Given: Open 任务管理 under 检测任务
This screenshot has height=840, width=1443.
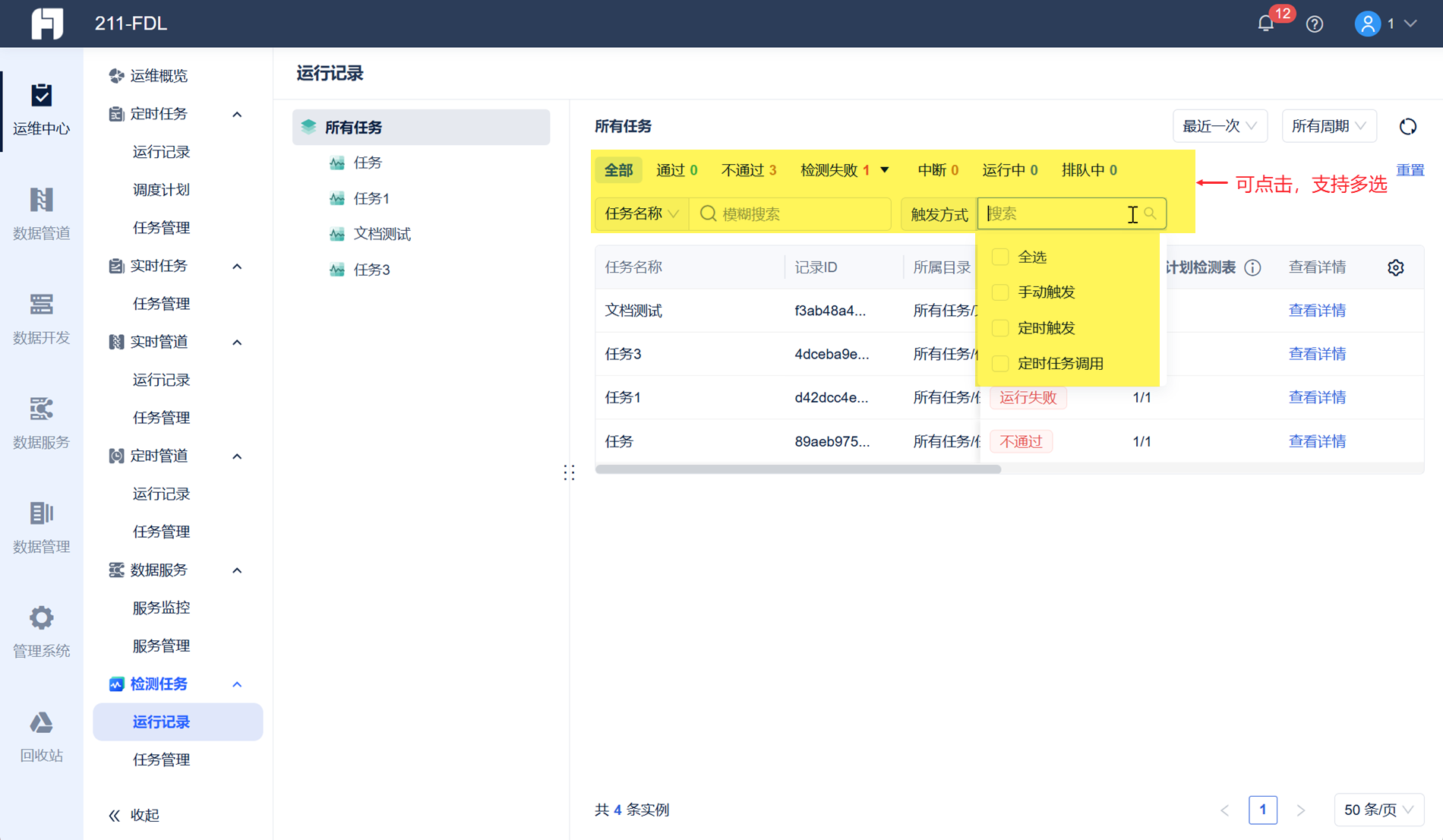Looking at the screenshot, I should click(x=161, y=759).
